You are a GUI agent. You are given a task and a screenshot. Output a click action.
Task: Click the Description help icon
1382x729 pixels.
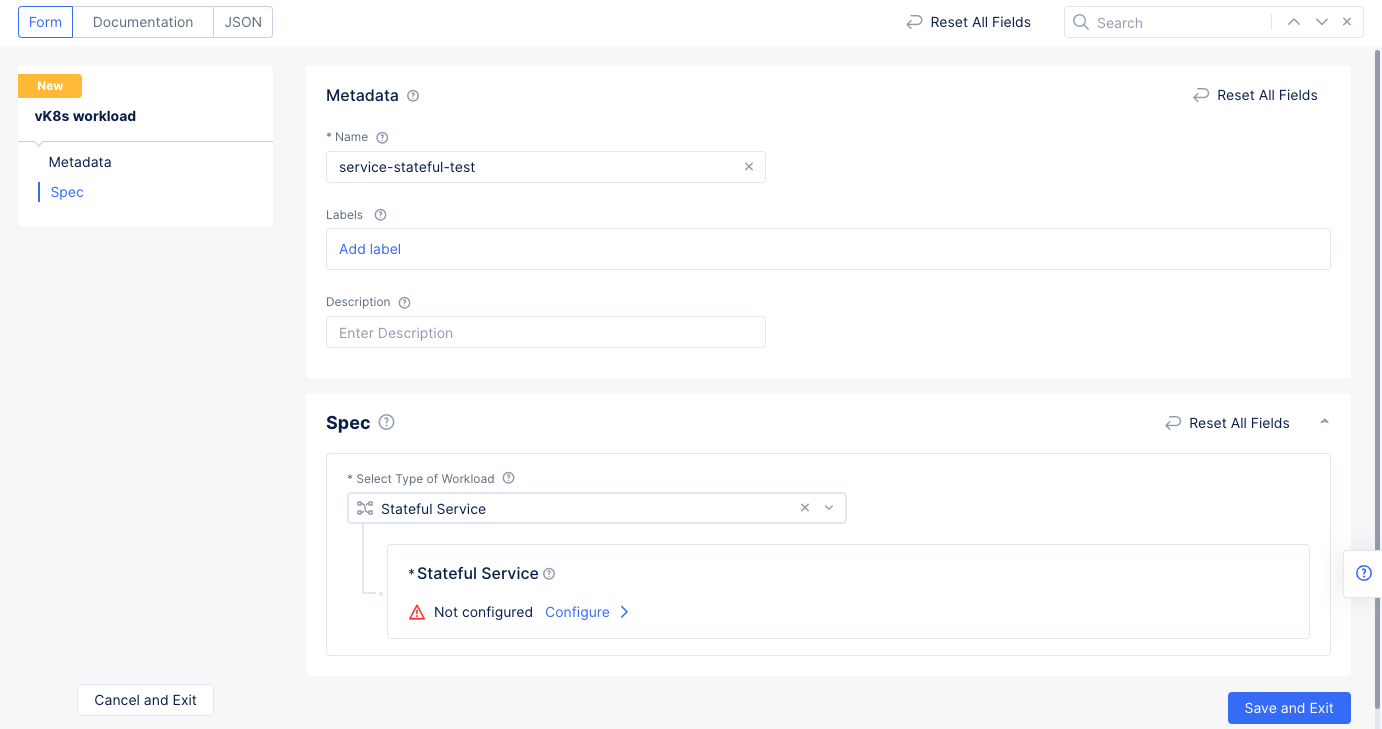pyautogui.click(x=403, y=301)
